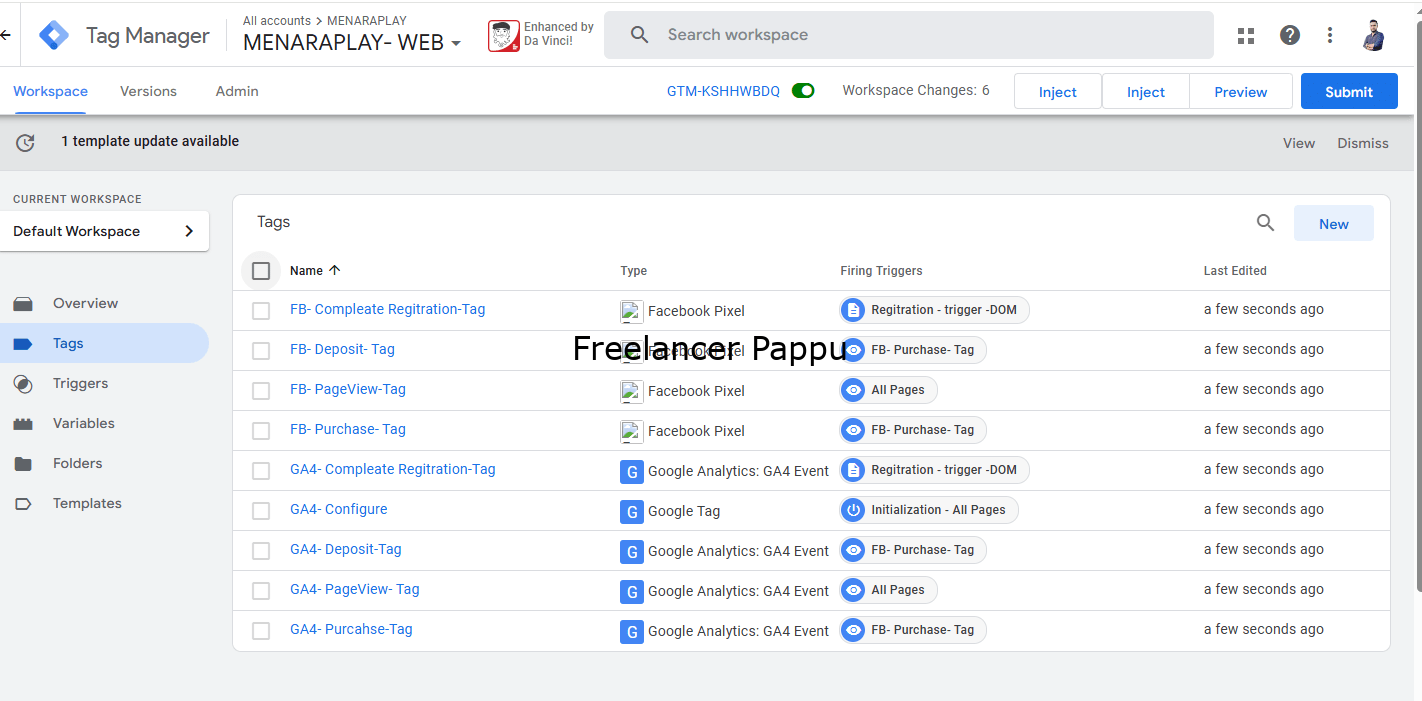Open the GA4- Purcahse-Tag link

click(x=351, y=629)
